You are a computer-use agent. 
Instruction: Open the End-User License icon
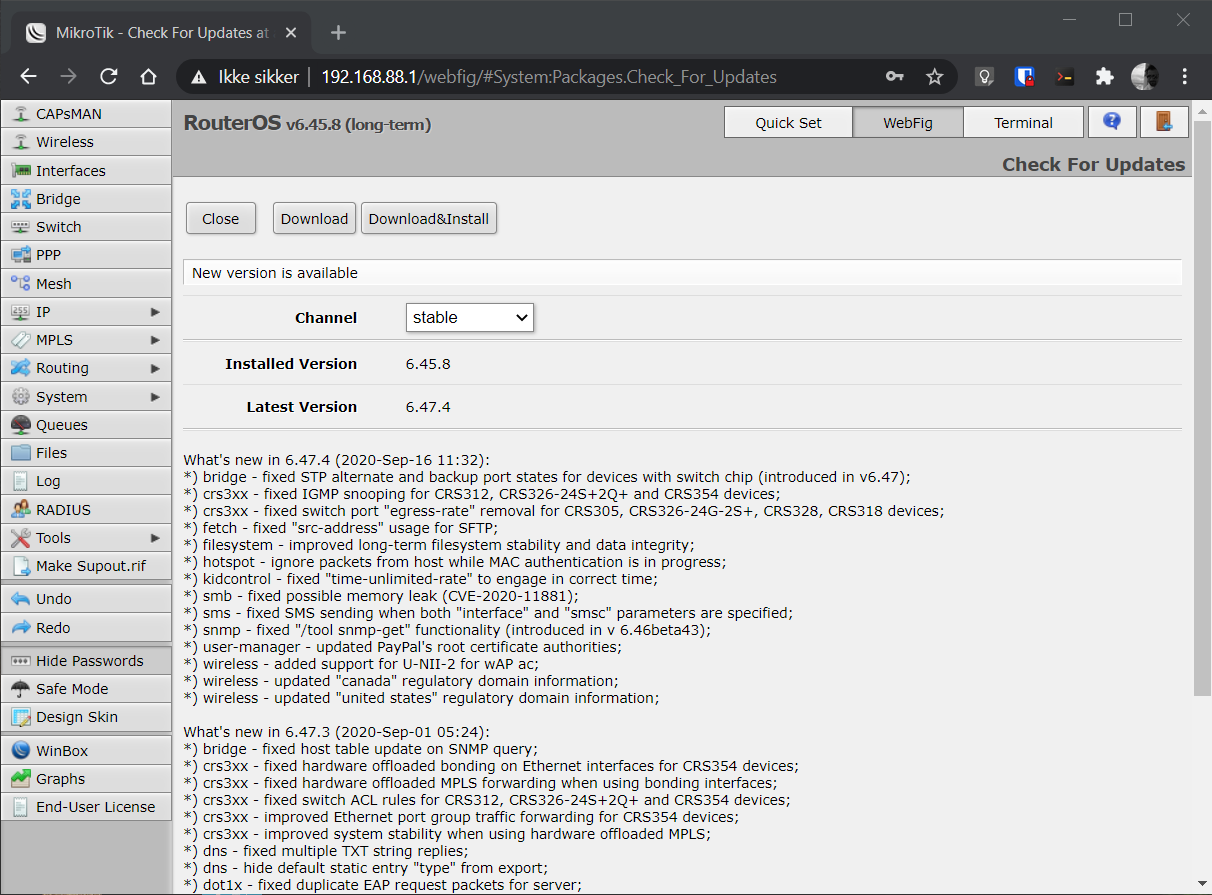[20, 807]
